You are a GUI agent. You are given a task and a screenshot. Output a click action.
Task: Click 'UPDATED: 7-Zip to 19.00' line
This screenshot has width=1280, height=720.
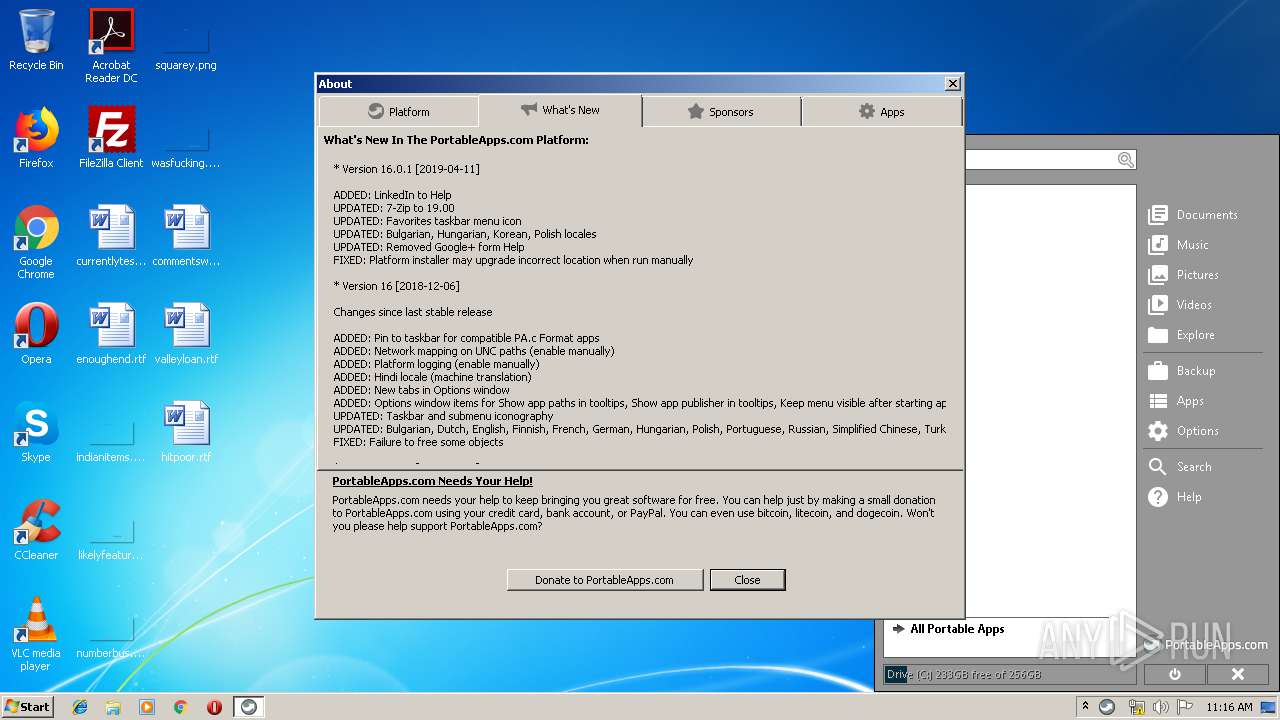[393, 208]
